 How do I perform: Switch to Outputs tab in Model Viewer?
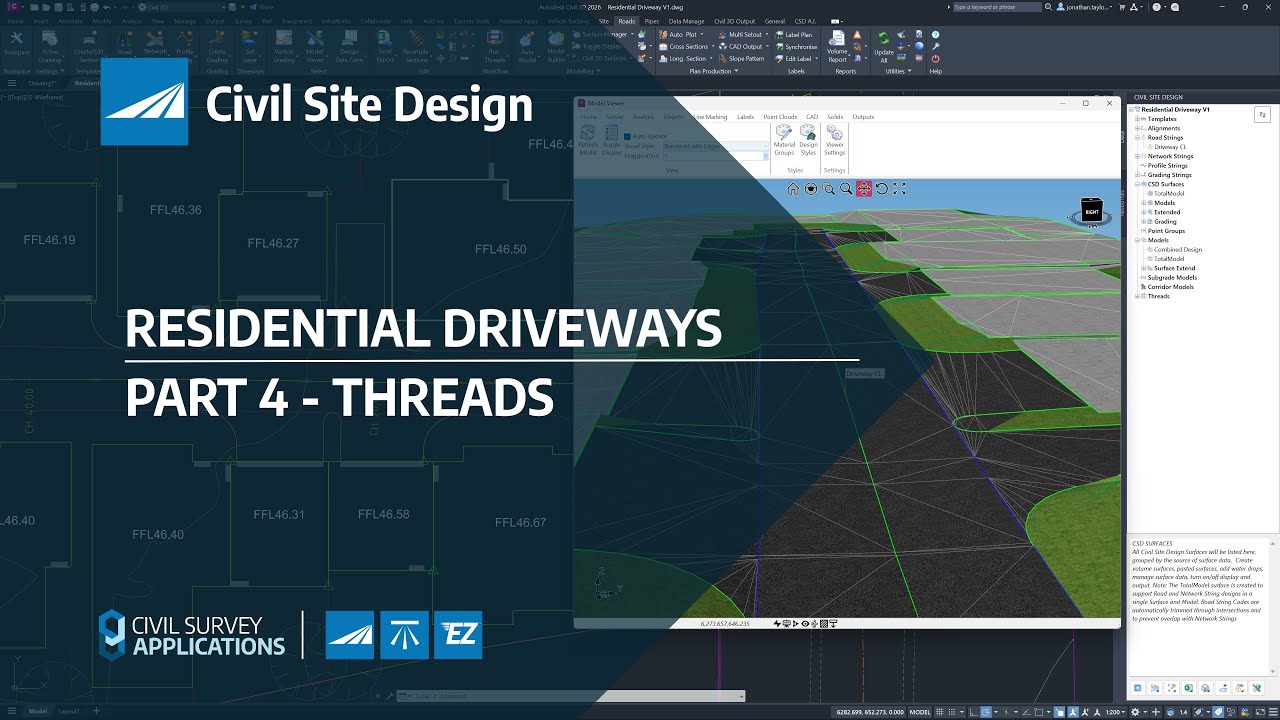(x=863, y=117)
